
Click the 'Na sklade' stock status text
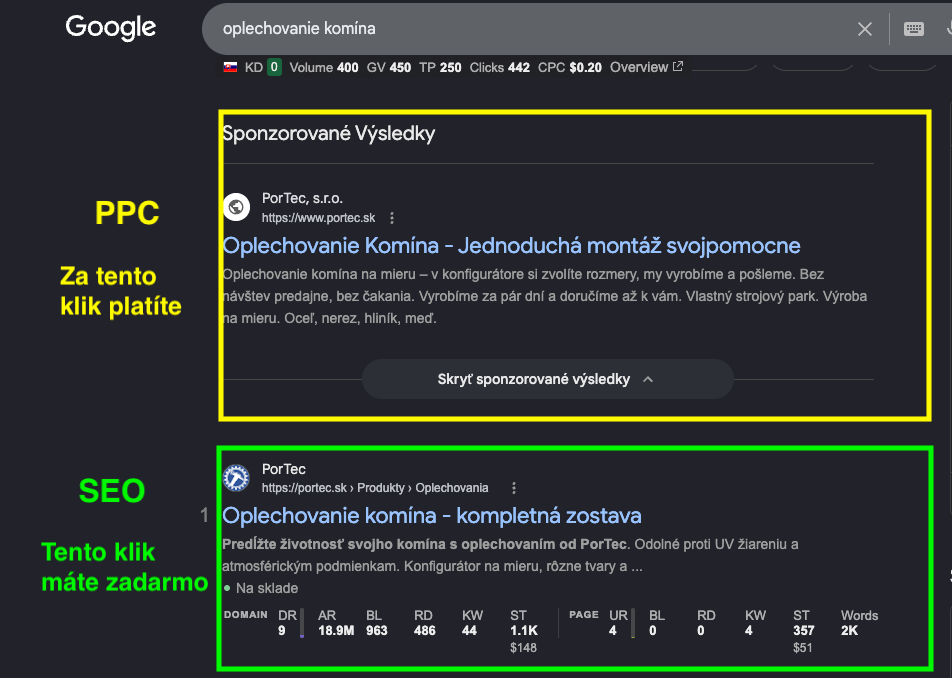tap(267, 588)
